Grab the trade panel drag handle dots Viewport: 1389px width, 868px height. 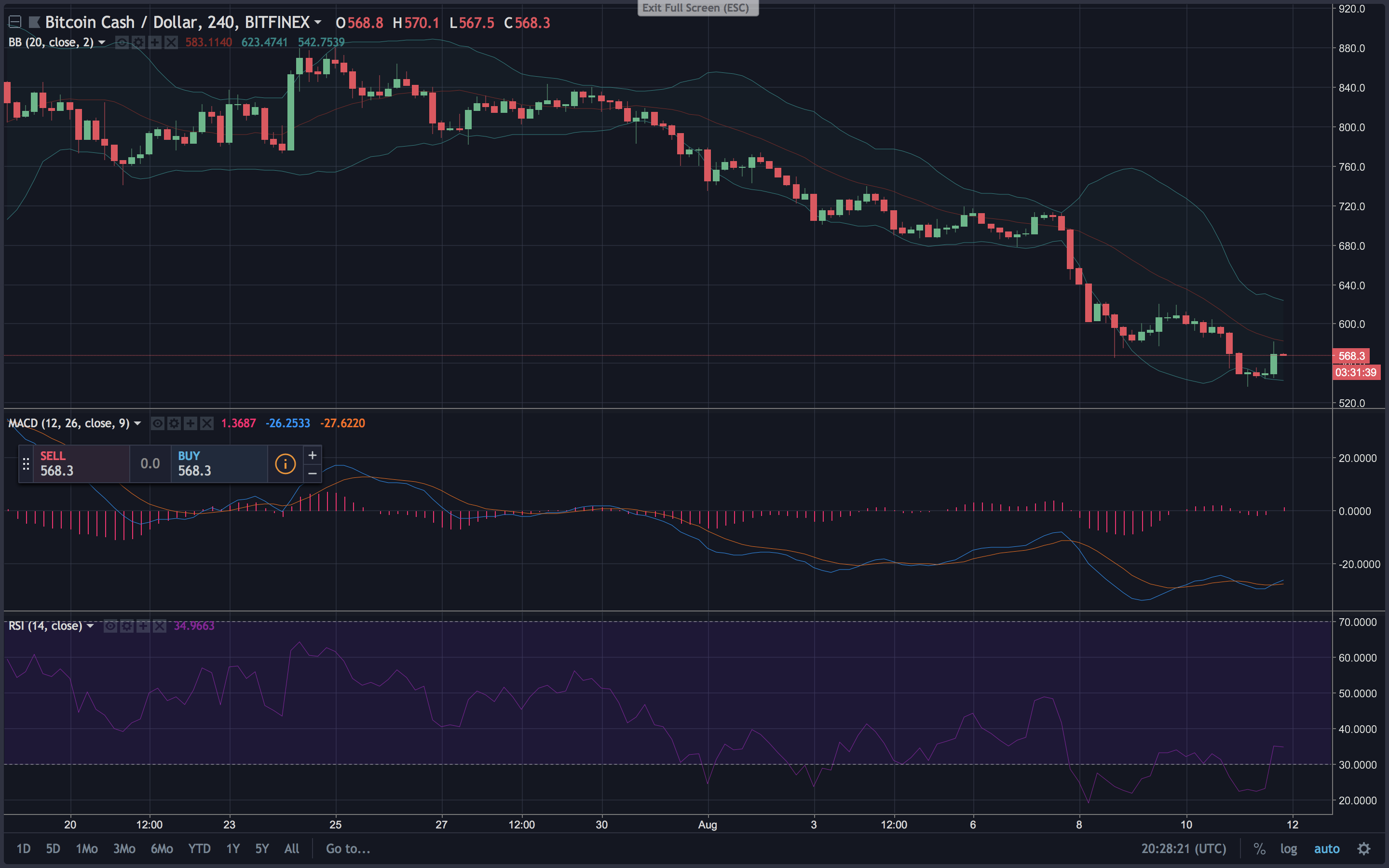26,464
